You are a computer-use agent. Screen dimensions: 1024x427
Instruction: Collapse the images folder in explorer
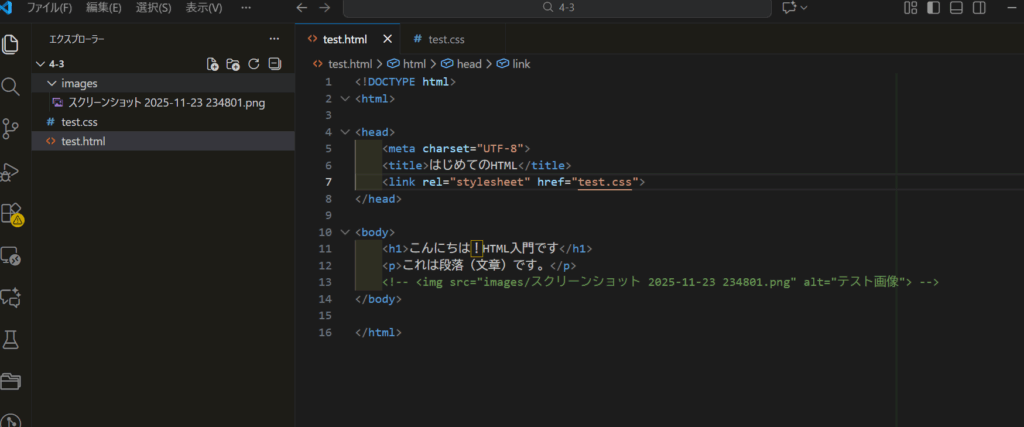[52, 84]
